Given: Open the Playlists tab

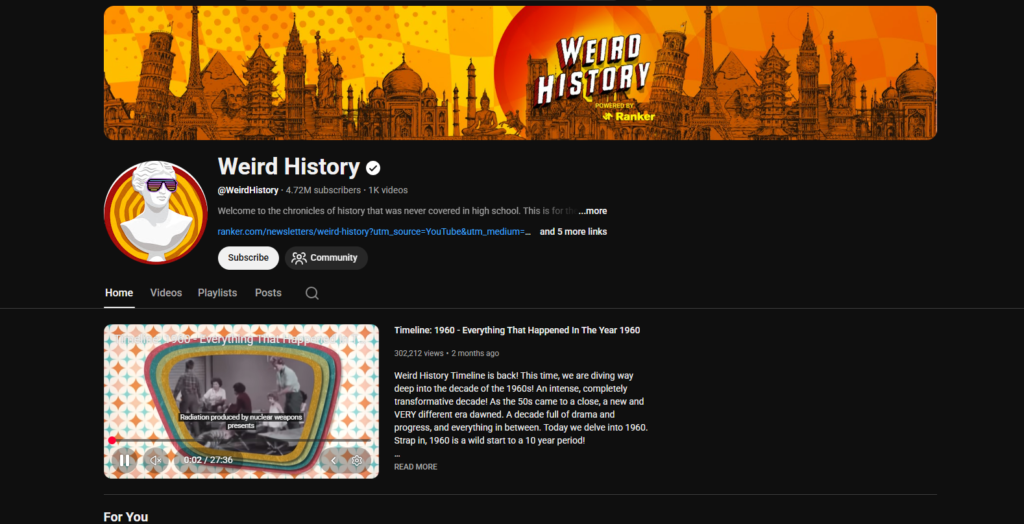Looking at the screenshot, I should [217, 293].
